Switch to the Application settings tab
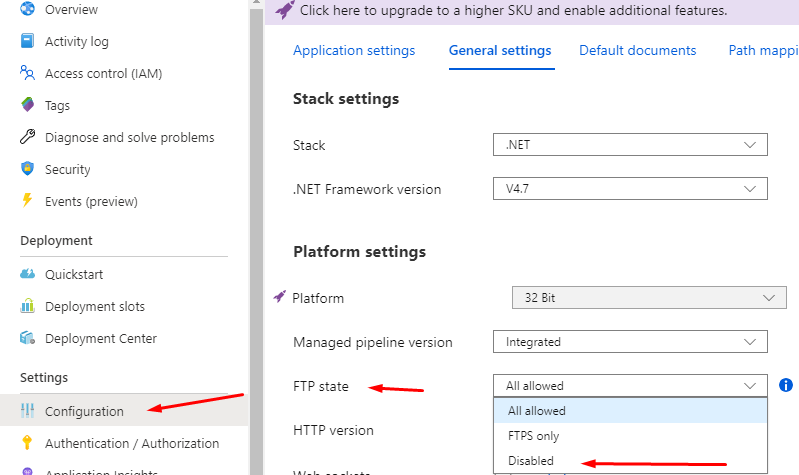 tap(354, 51)
